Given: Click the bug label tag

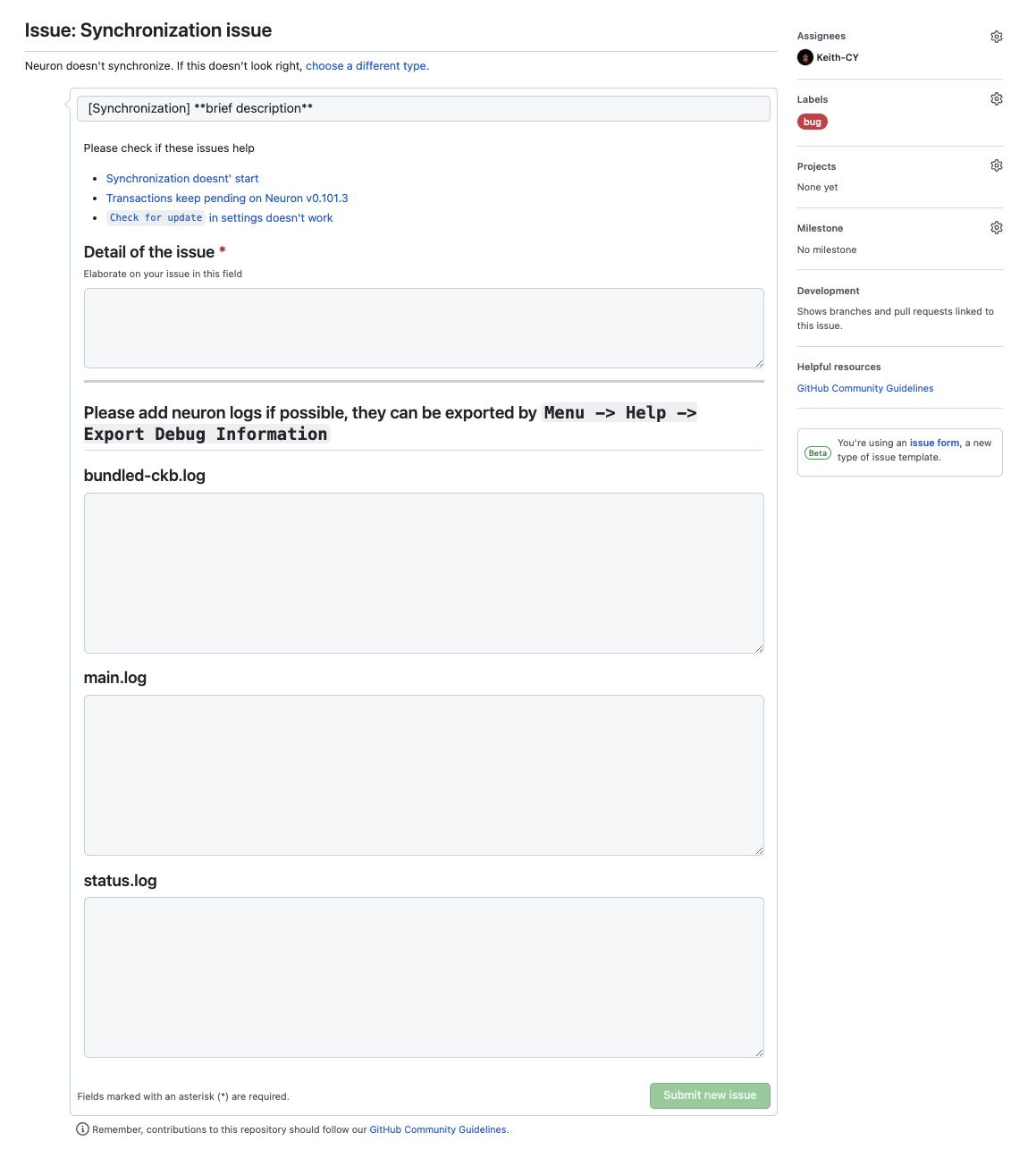Looking at the screenshot, I should pos(813,122).
